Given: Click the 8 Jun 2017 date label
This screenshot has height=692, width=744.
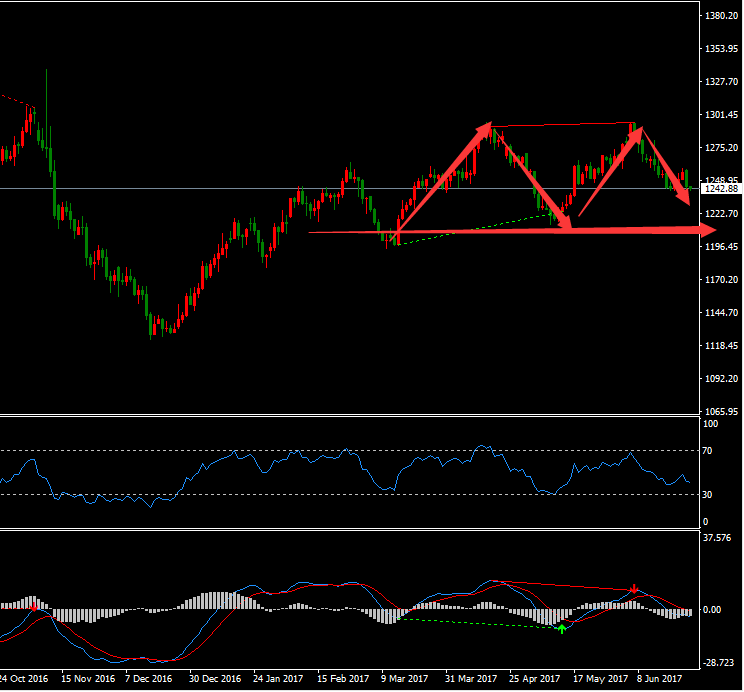Looking at the screenshot, I should 659,679.
